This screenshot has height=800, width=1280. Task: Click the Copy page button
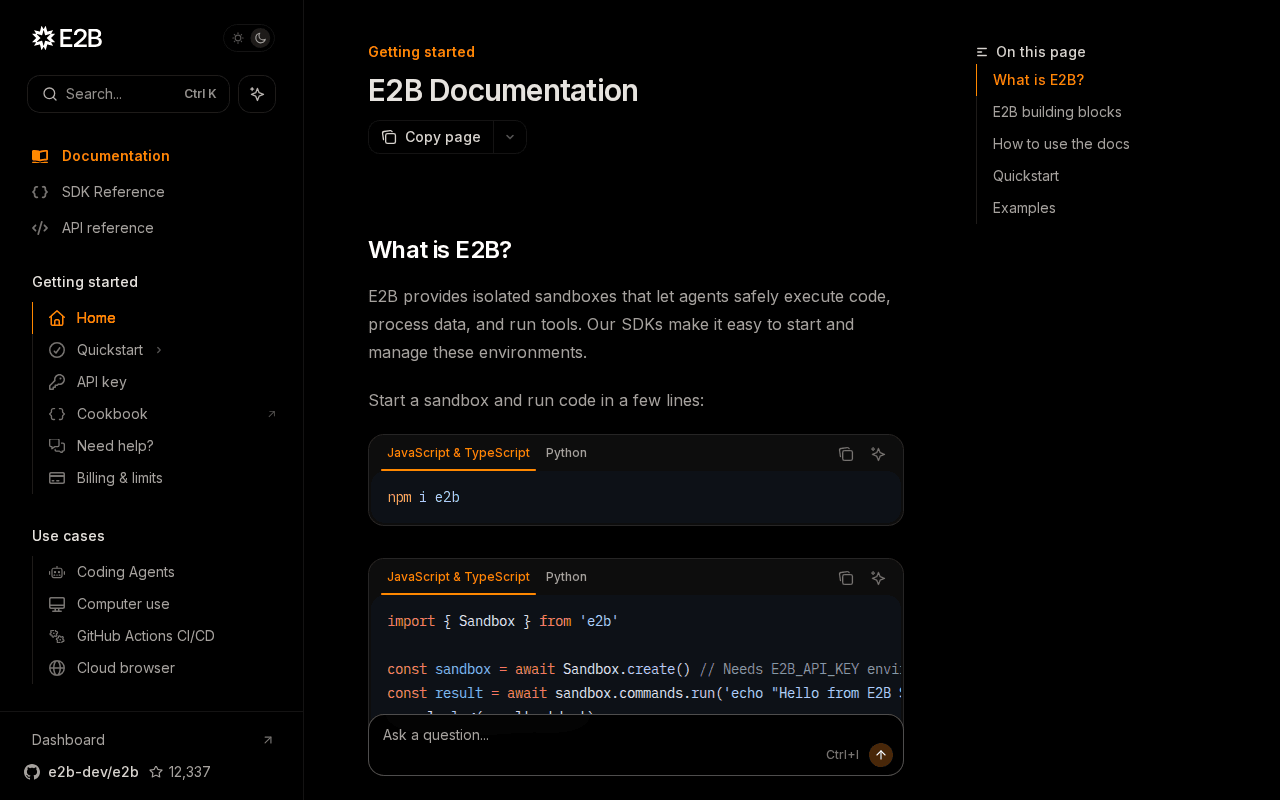point(431,137)
